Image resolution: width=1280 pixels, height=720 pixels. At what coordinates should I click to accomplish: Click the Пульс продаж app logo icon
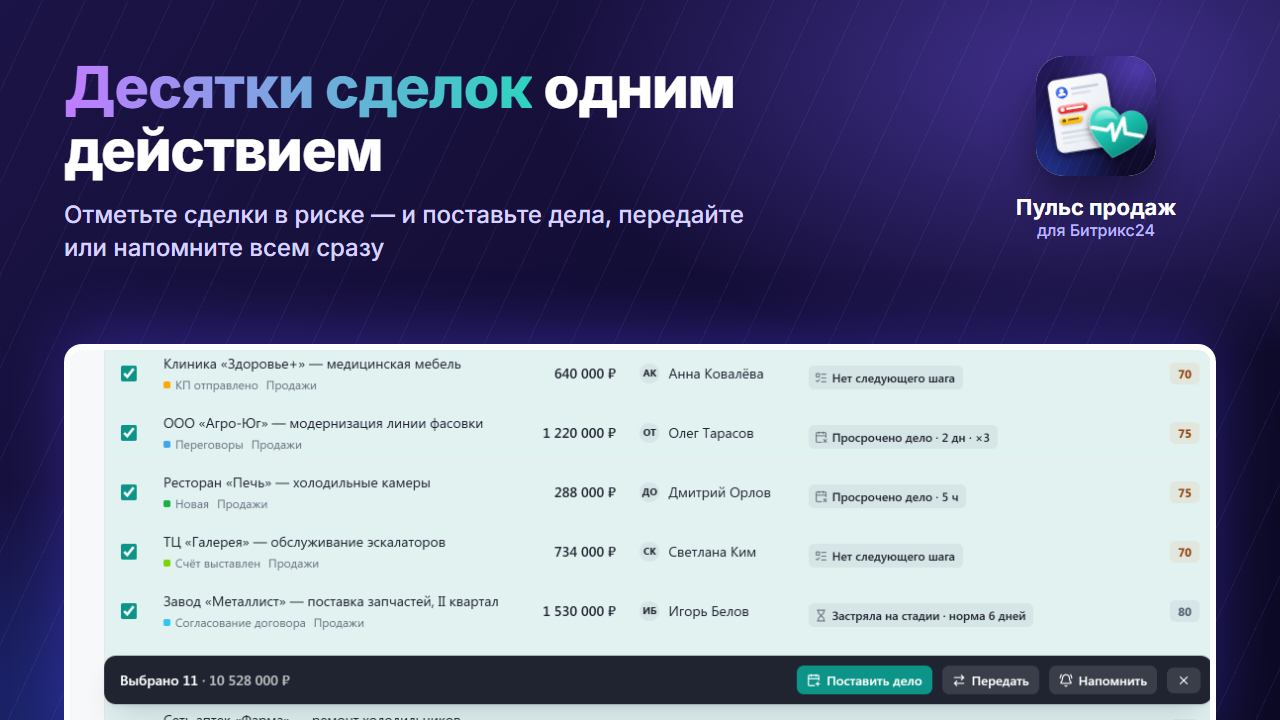pos(1096,116)
